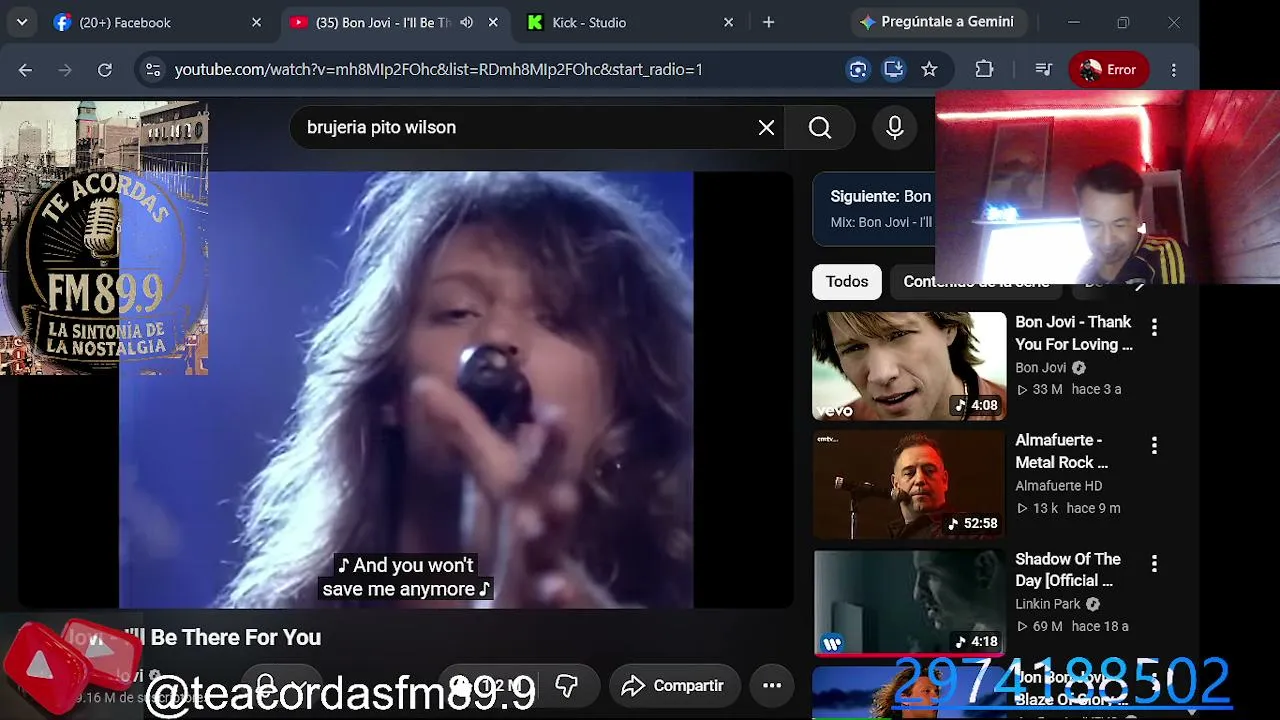Dislike the video with thumbs-down

pos(567,685)
